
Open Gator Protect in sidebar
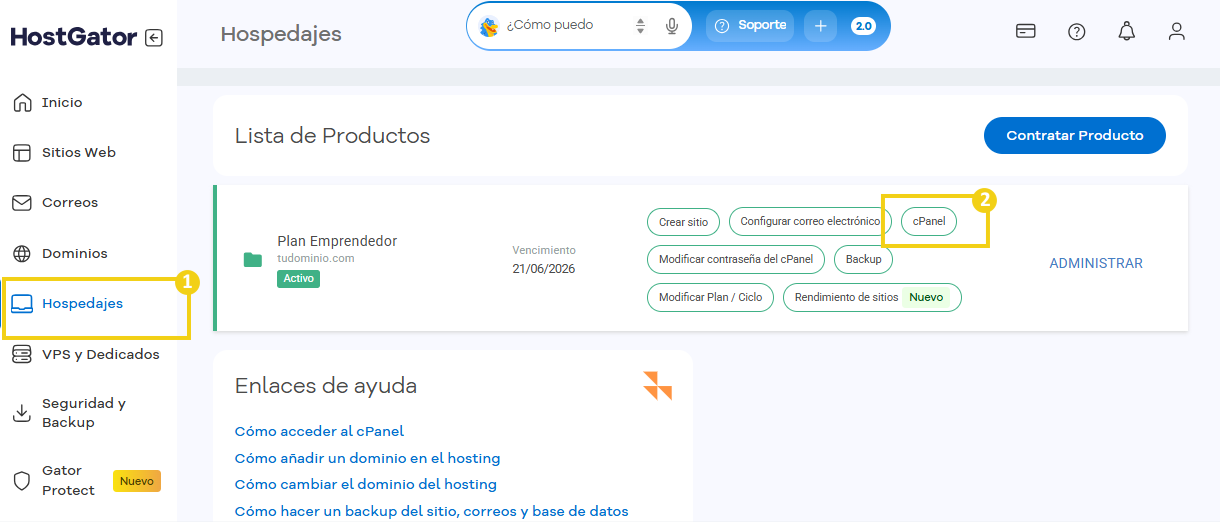(x=68, y=481)
